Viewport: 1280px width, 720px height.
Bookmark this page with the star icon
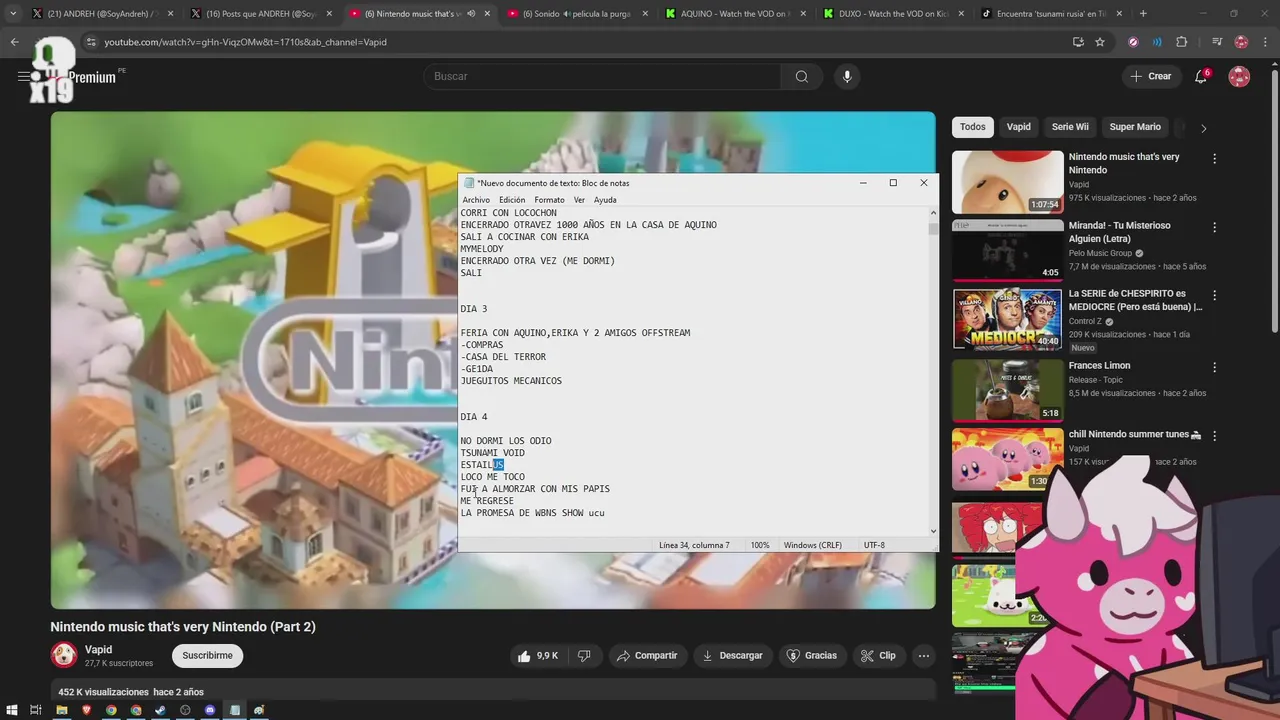pyautogui.click(x=1100, y=42)
